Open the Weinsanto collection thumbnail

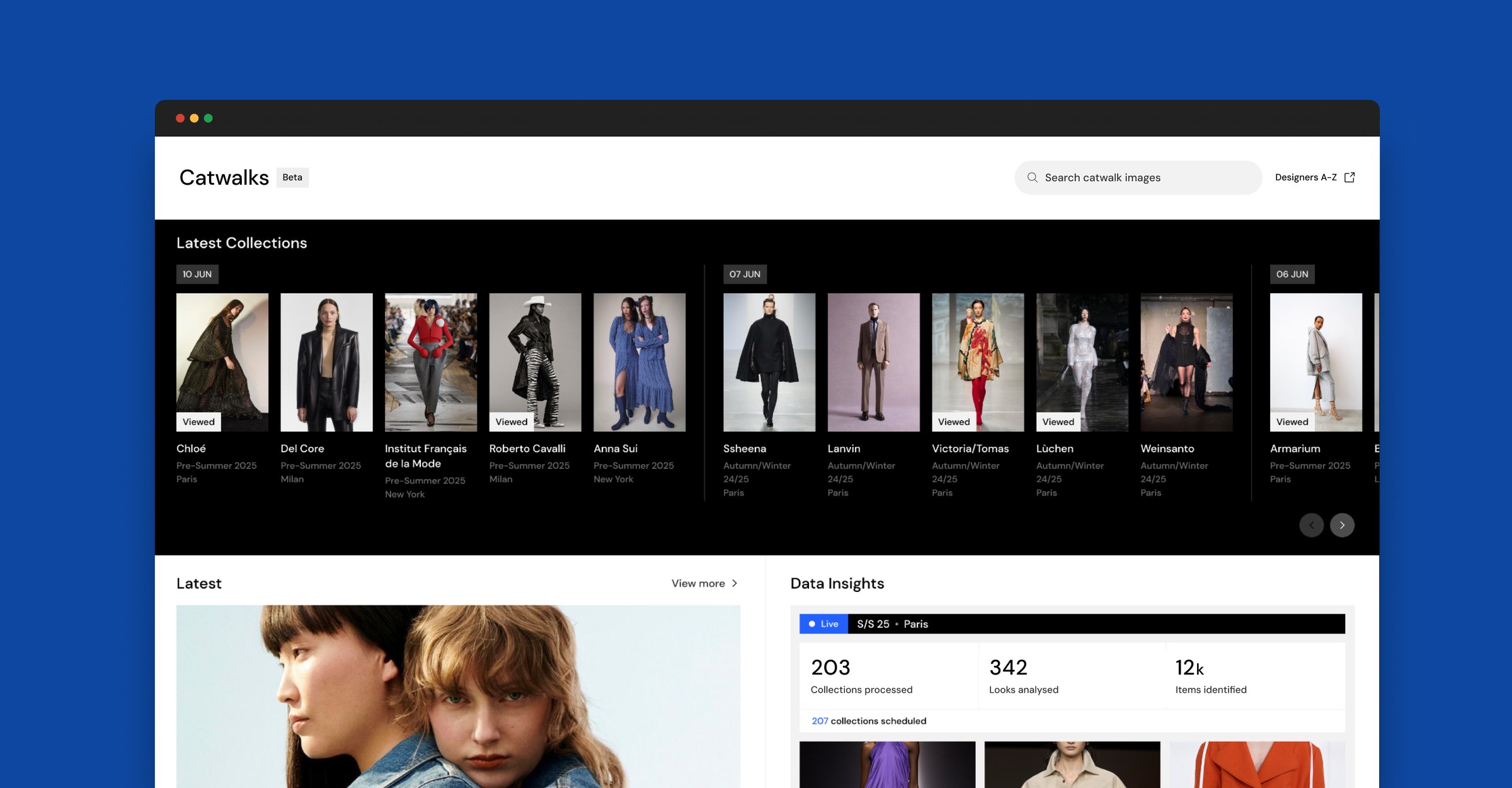tap(1187, 362)
